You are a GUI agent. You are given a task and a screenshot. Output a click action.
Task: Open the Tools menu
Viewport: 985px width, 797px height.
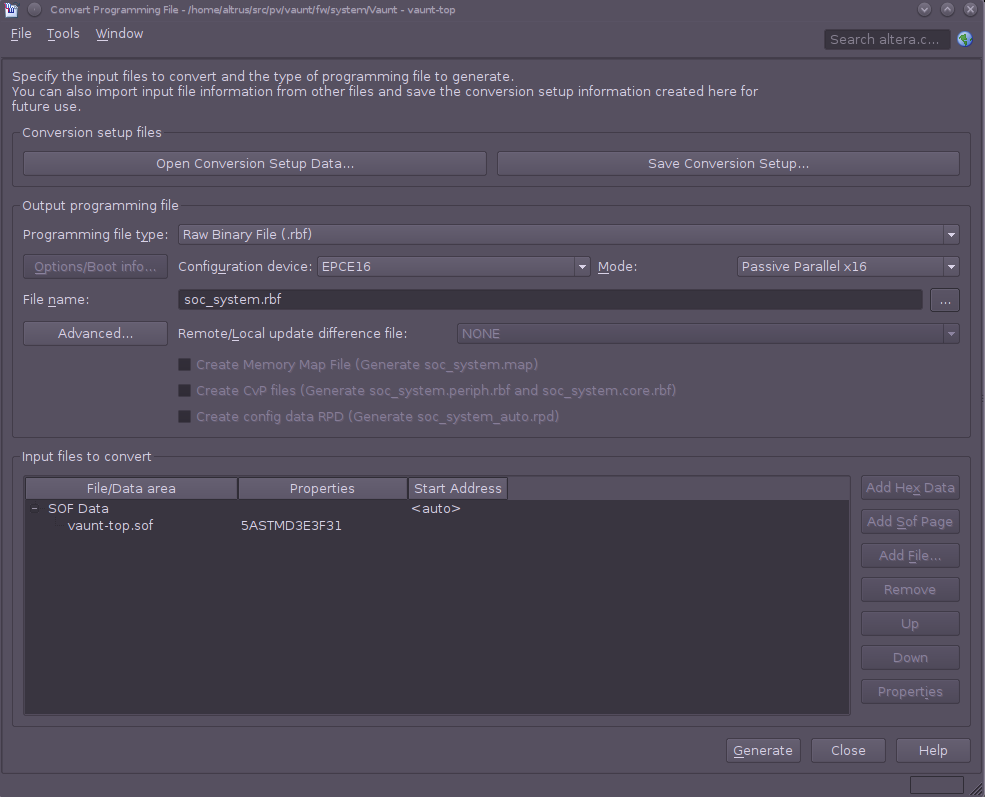click(x=63, y=34)
